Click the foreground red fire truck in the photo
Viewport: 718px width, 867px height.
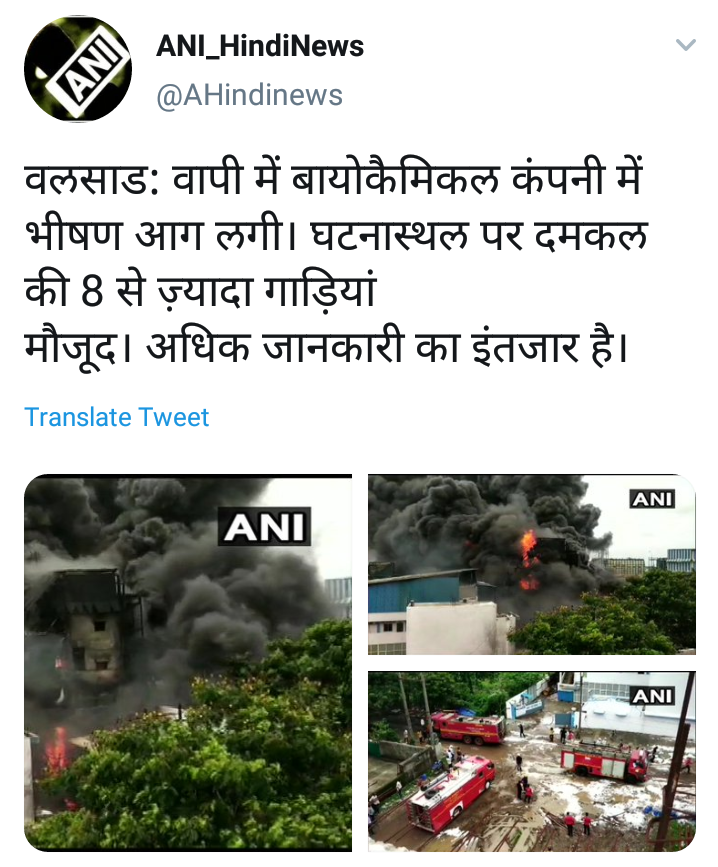coord(449,794)
